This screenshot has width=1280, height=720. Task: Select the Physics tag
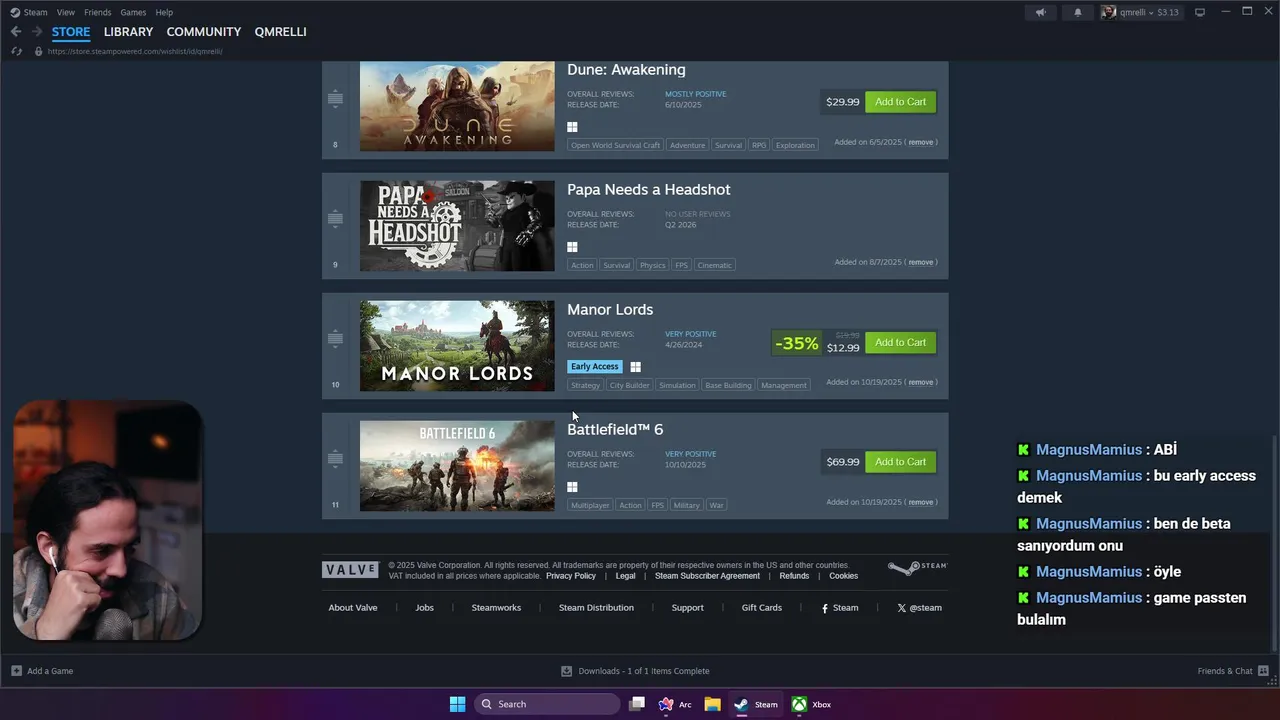652,265
